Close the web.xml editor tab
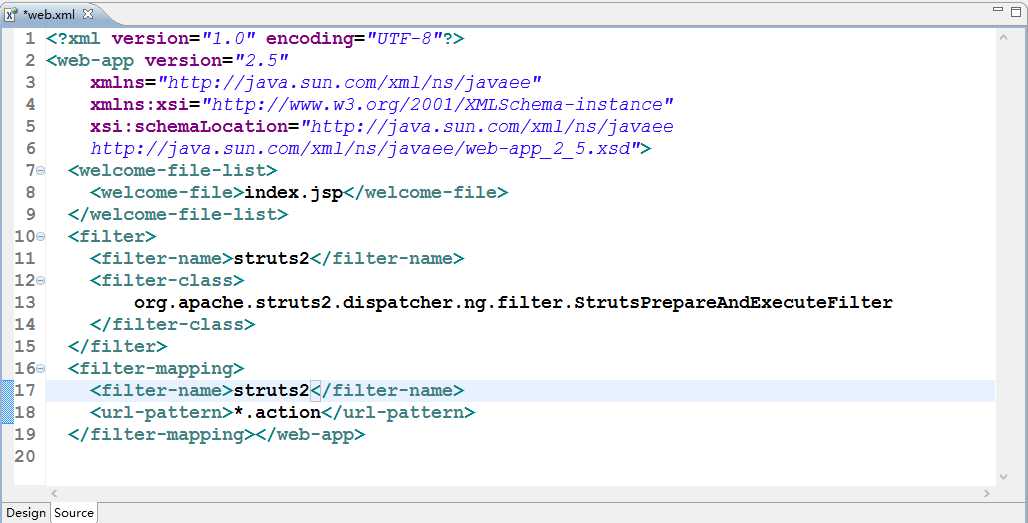Viewport: 1028px width, 523px height. point(86,14)
